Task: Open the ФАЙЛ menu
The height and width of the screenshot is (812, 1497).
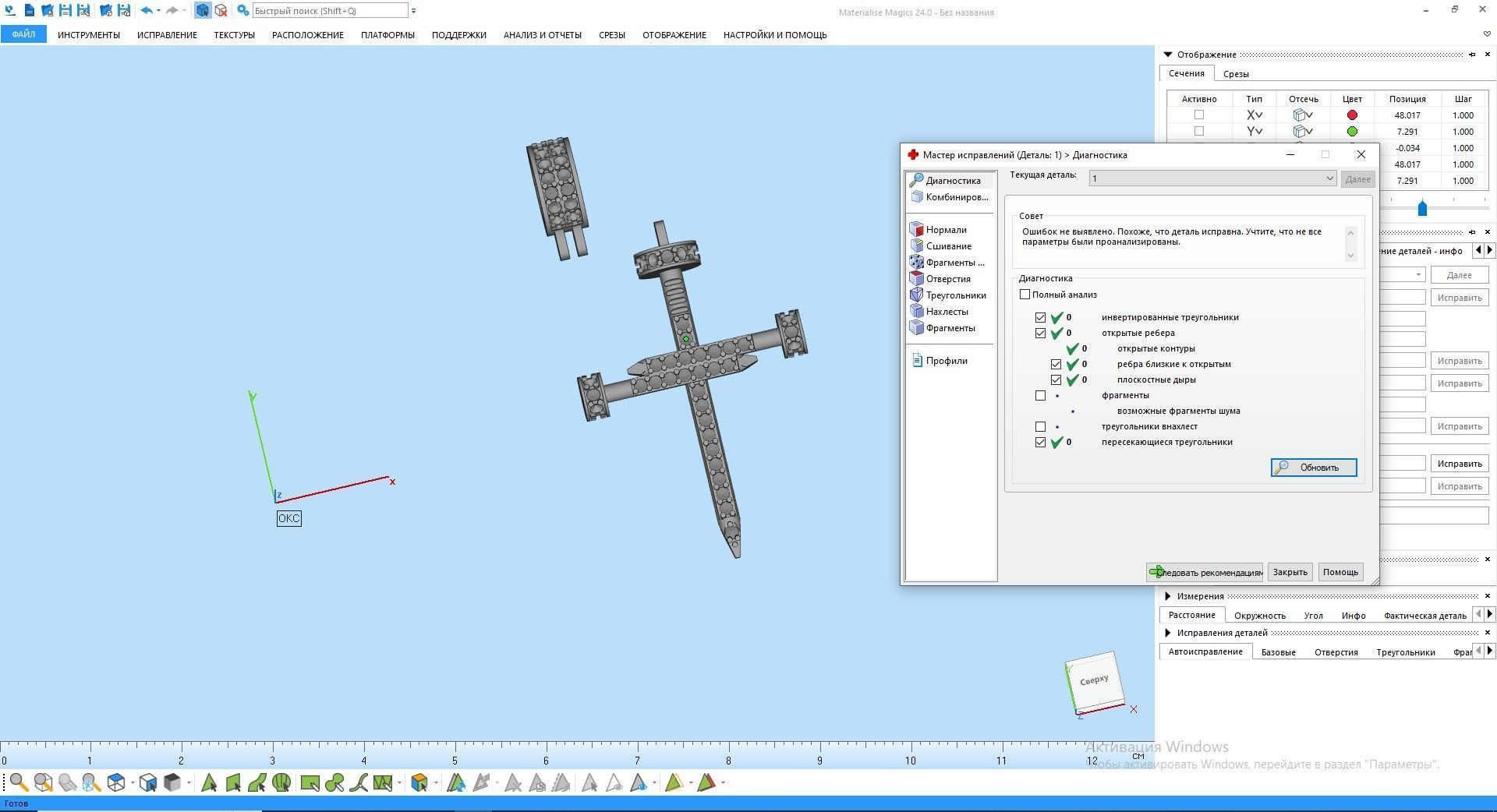Action: (x=23, y=34)
